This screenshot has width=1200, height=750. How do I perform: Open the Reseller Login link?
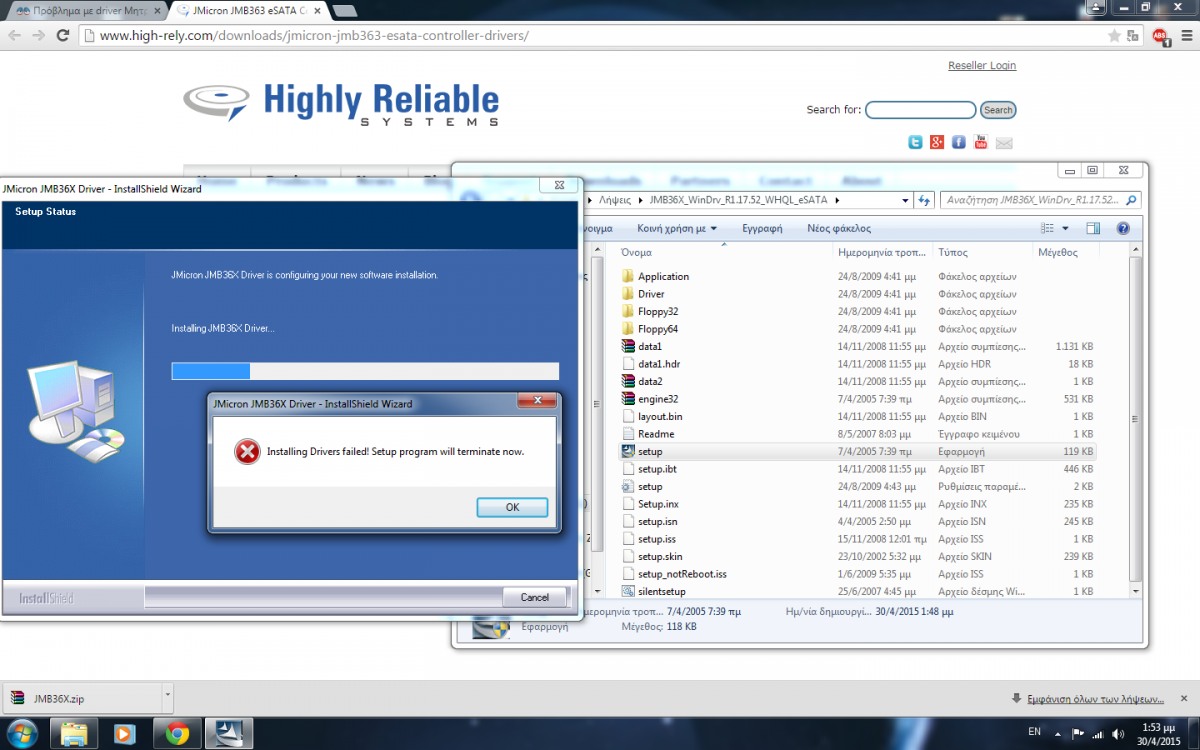pos(982,66)
